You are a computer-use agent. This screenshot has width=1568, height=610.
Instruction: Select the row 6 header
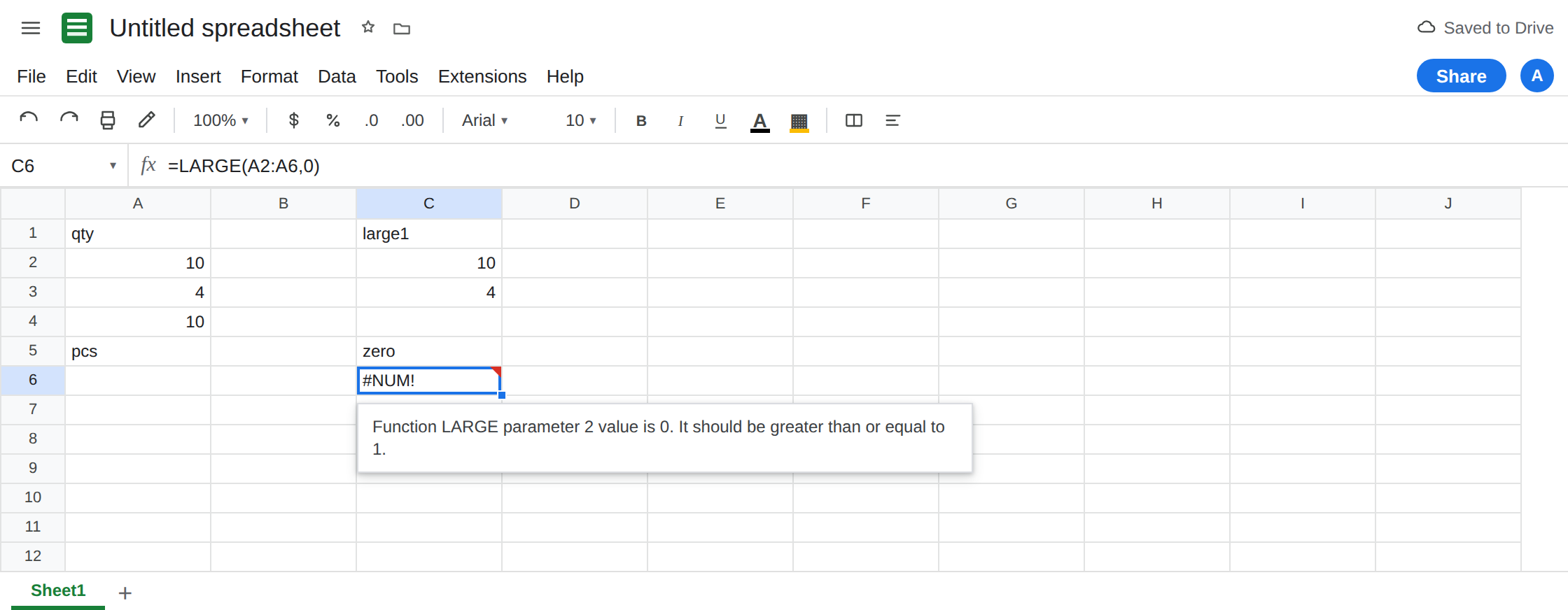click(33, 380)
